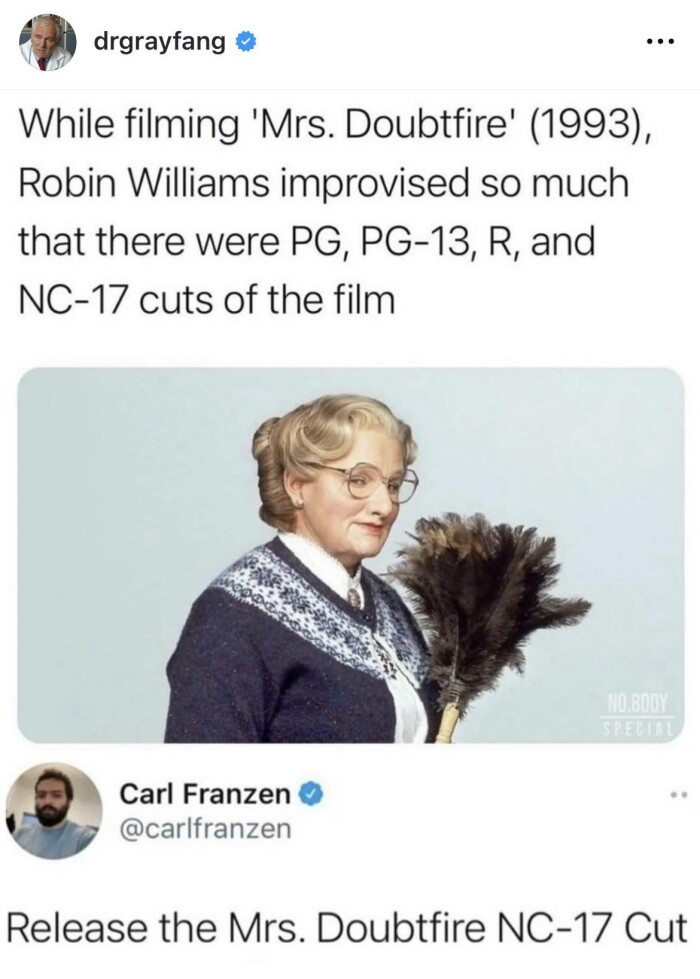The height and width of the screenshot is (979, 700).
Task: Click the words 'Robin Williams improvised' in the headline
Action: click(244, 182)
